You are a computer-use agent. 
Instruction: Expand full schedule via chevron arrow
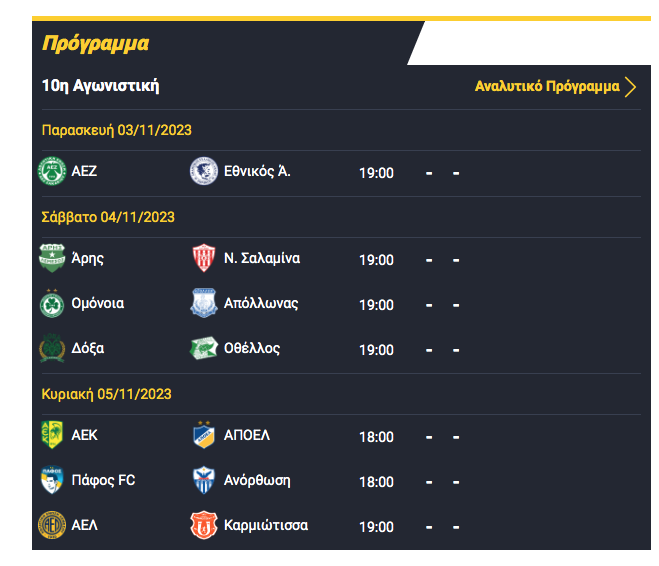pos(630,87)
